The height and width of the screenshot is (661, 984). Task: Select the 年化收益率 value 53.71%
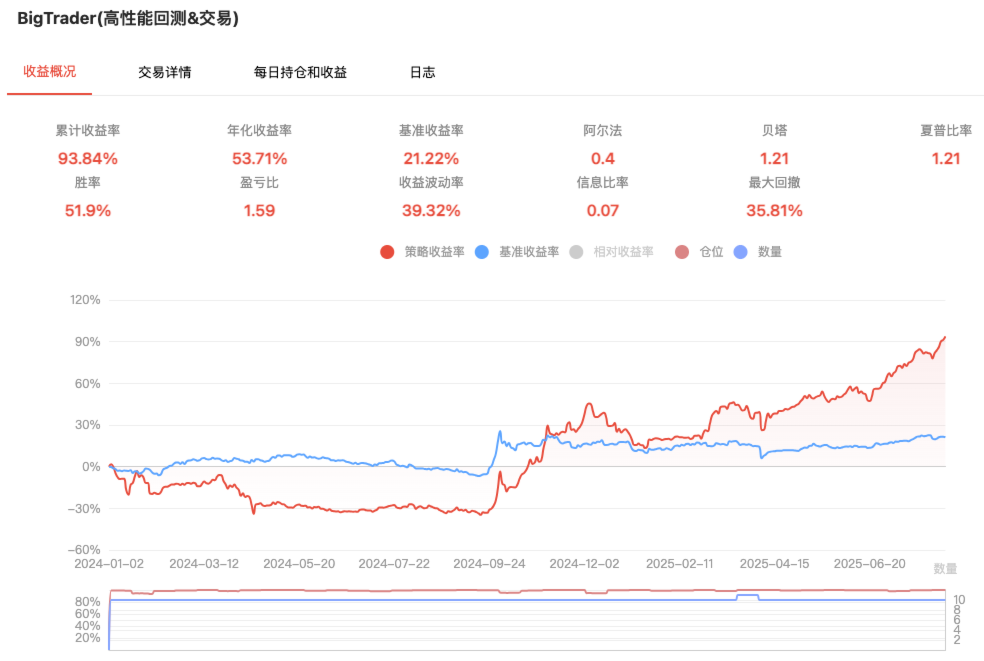pos(259,158)
